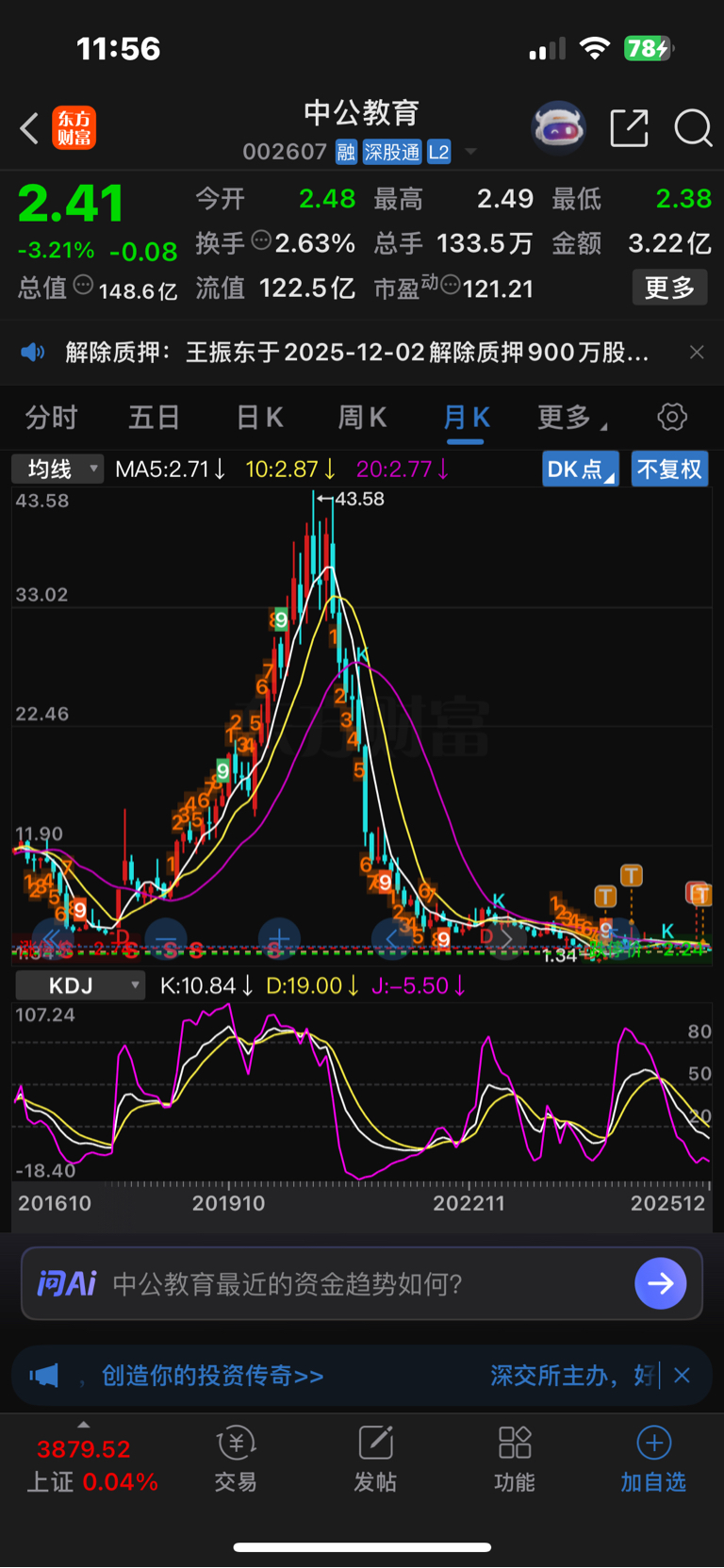Open 交易 trade tab
724x1568 pixels.
coord(236,1460)
